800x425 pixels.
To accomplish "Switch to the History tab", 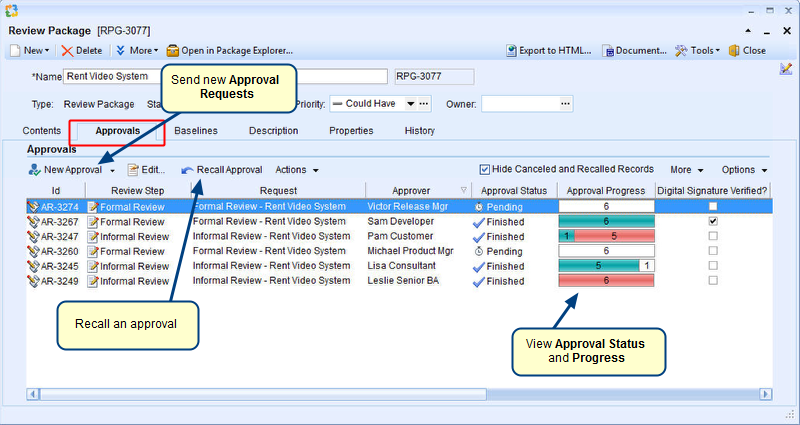I will pyautogui.click(x=419, y=130).
